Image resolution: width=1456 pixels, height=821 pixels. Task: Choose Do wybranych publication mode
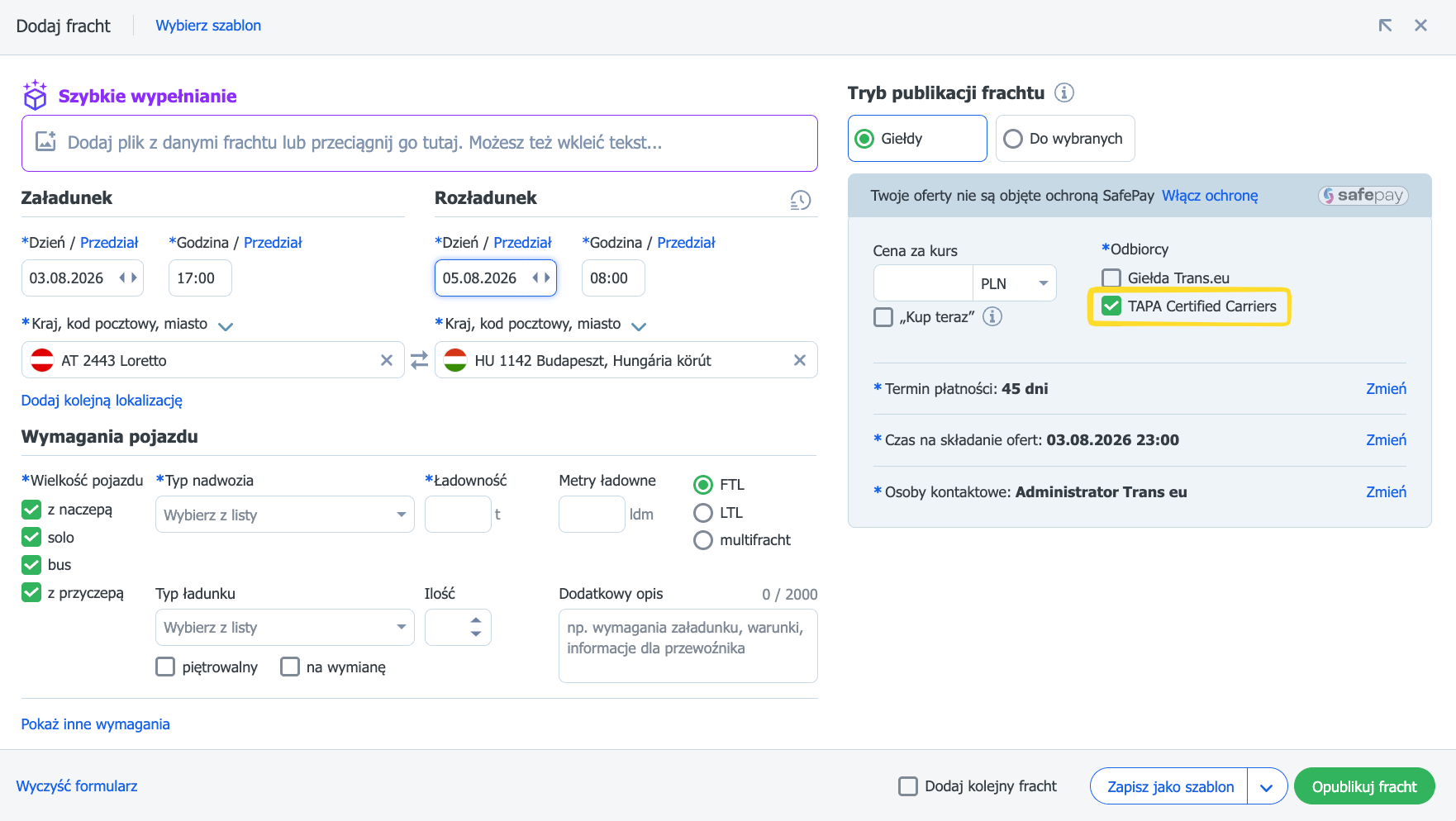point(1065,139)
